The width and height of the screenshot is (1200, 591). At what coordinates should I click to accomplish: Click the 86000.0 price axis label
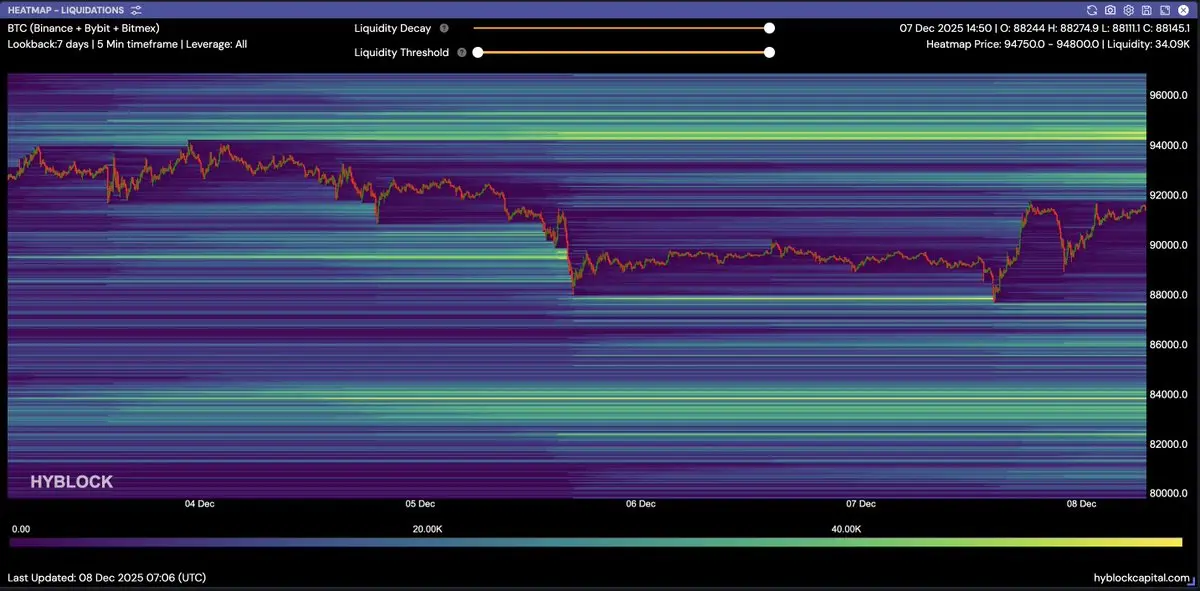(x=1168, y=344)
